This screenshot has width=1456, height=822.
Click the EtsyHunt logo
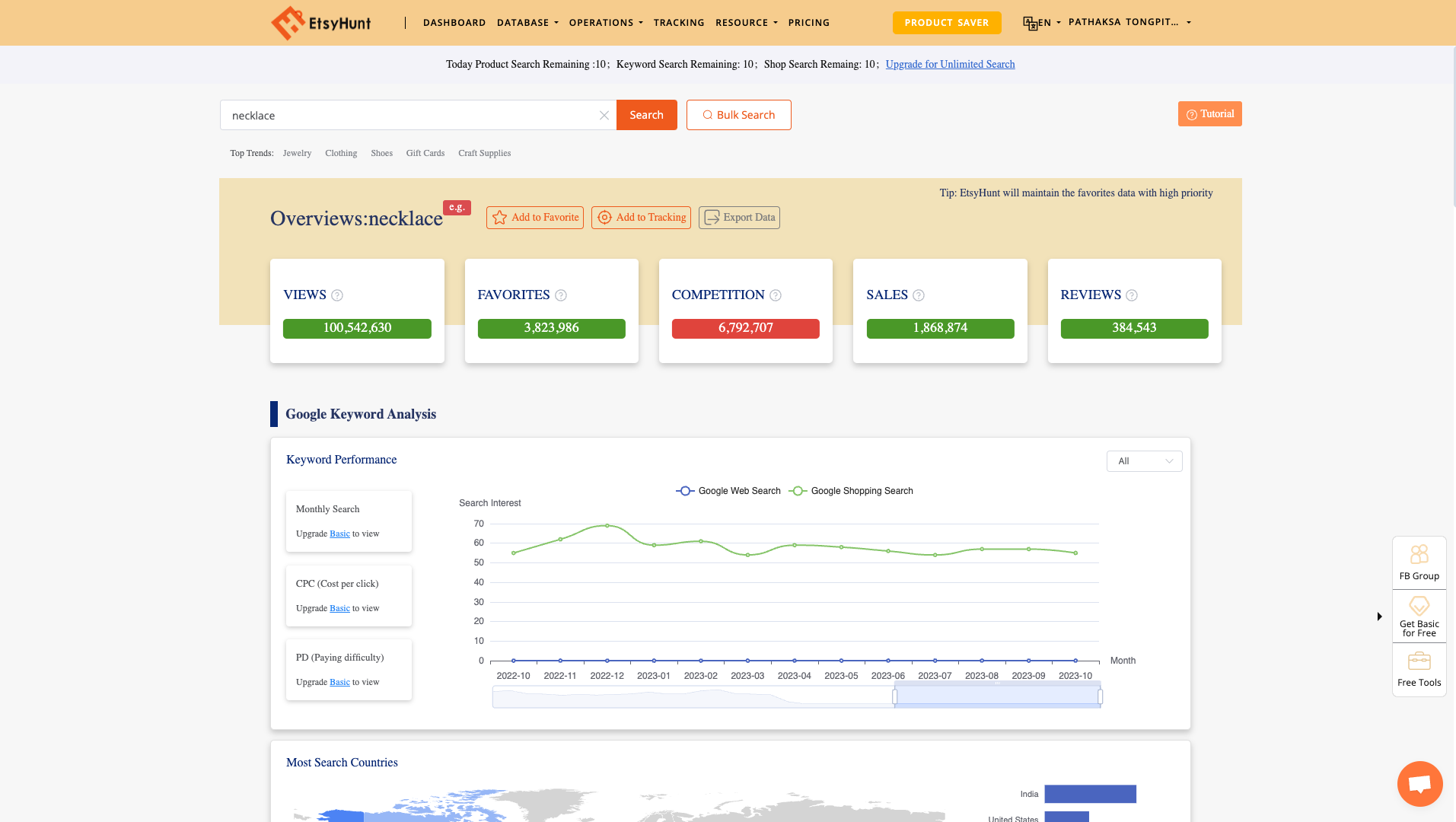pyautogui.click(x=320, y=22)
